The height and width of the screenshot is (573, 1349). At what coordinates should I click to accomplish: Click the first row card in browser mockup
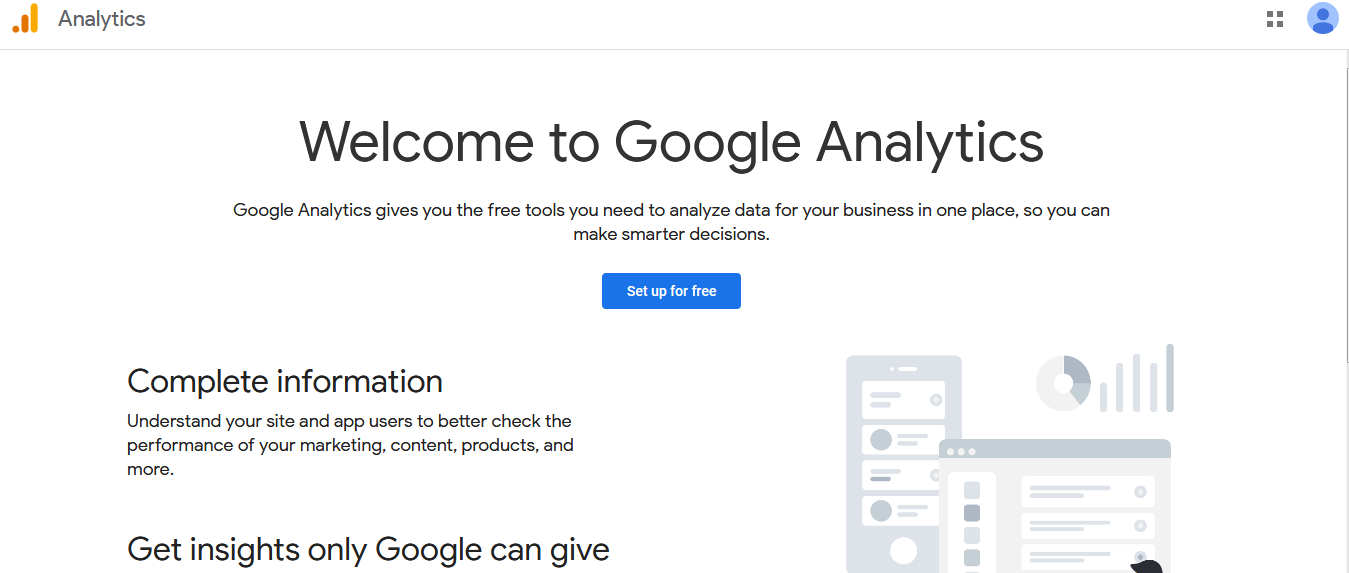point(1087,491)
